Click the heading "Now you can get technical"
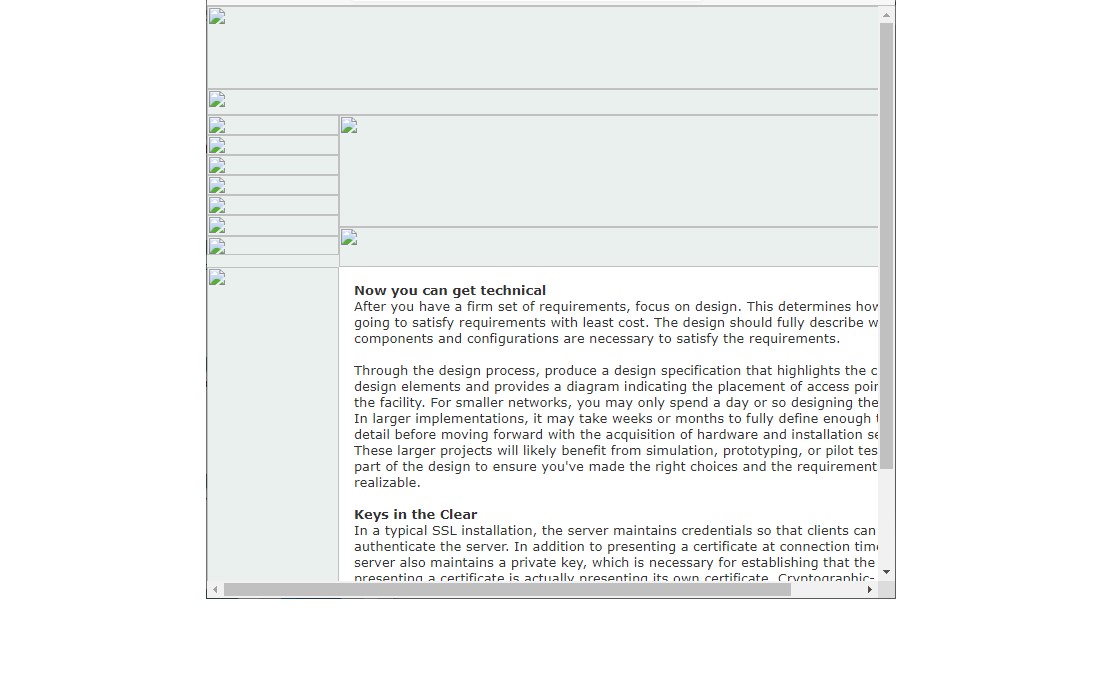 (449, 291)
